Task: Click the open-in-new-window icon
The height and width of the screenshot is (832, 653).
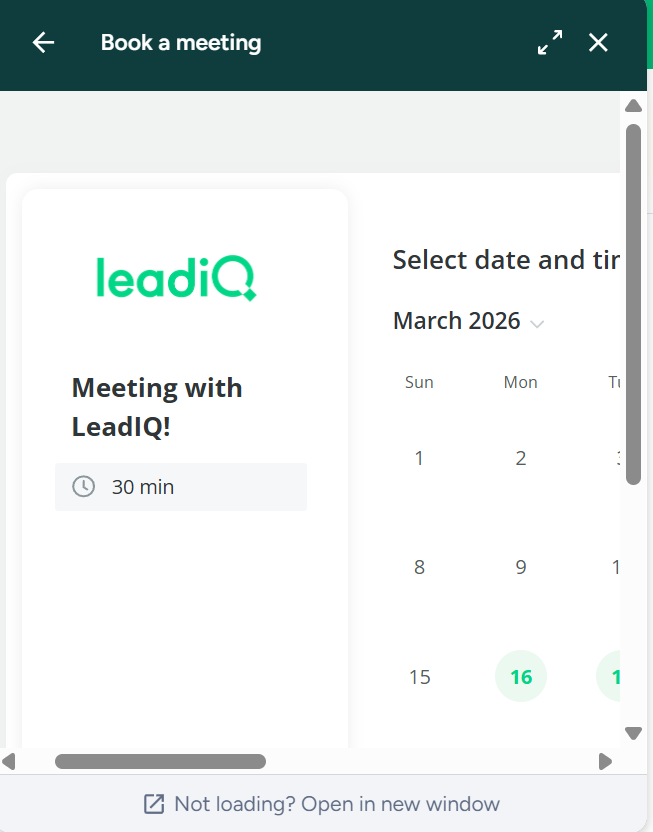Action: pyautogui.click(x=154, y=804)
